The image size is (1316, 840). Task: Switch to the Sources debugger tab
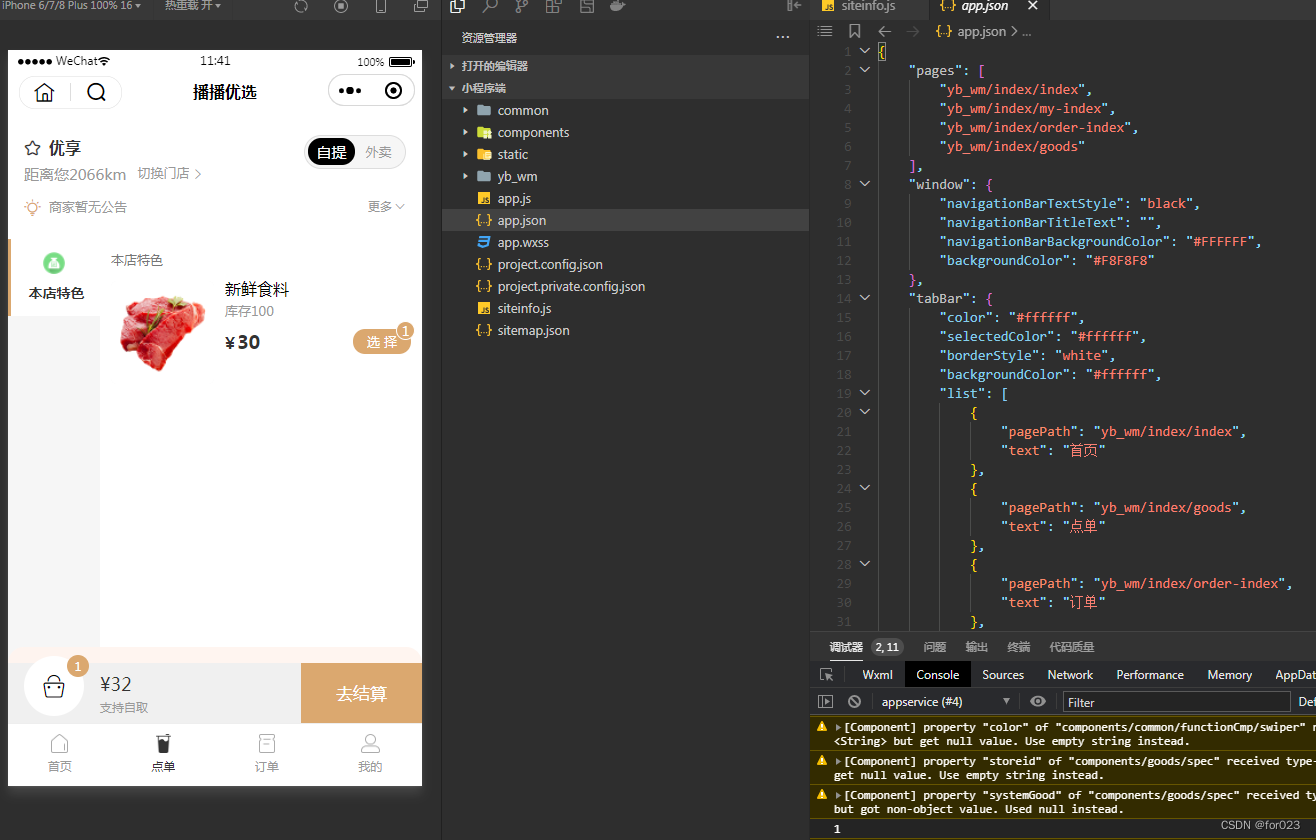pyautogui.click(x=1003, y=675)
